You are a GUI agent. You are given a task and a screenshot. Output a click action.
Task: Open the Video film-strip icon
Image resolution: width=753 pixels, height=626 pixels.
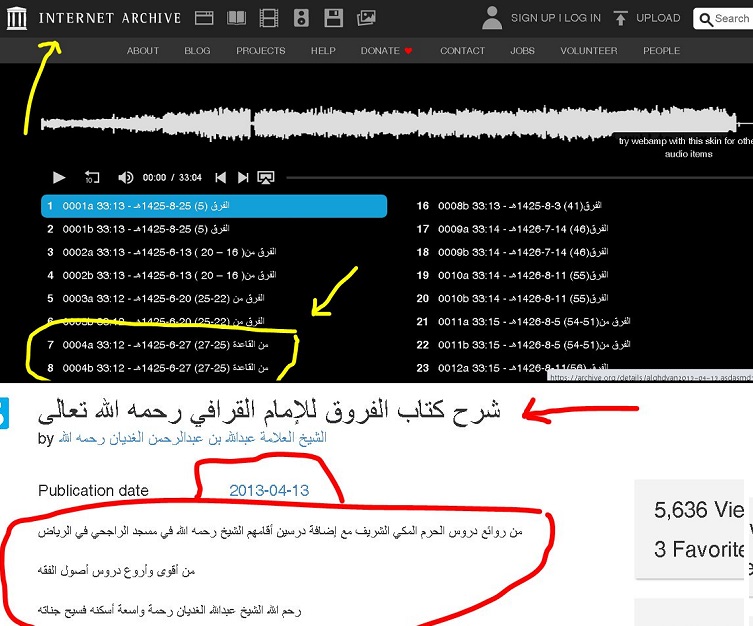pyautogui.click(x=268, y=18)
